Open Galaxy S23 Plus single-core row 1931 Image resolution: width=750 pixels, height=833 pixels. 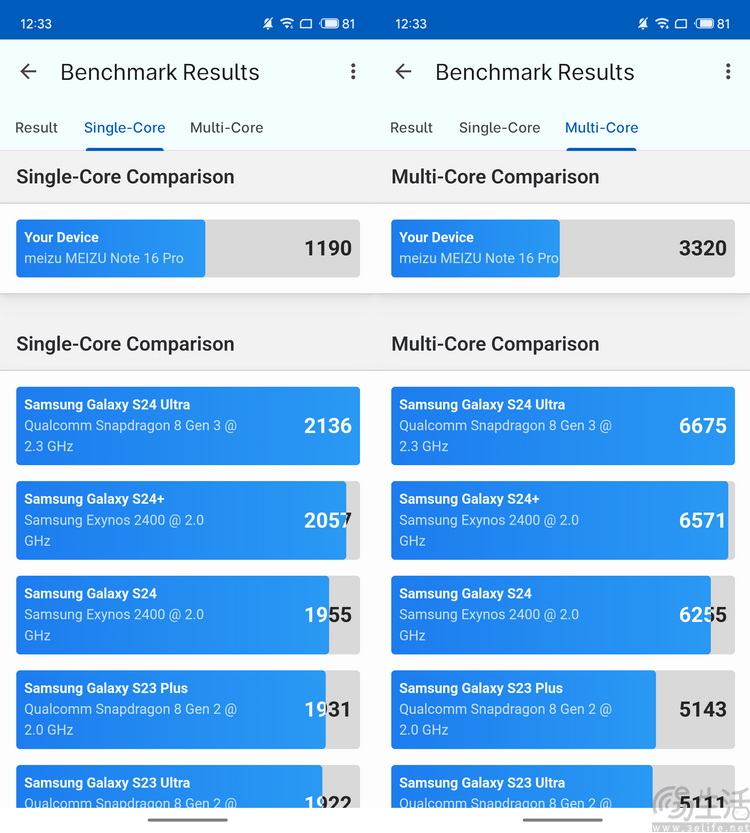coord(188,709)
